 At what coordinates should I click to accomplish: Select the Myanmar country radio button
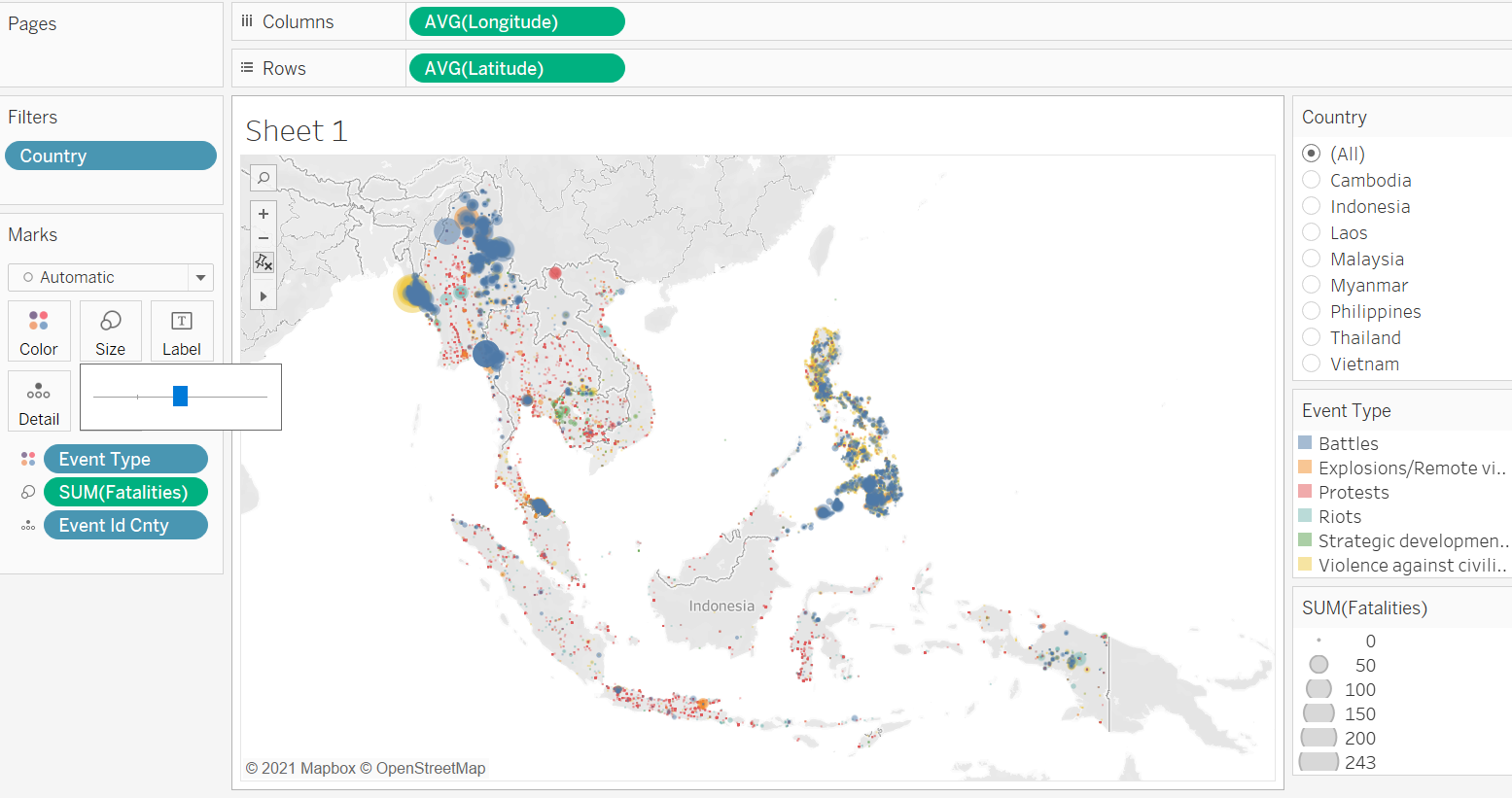[1312, 285]
